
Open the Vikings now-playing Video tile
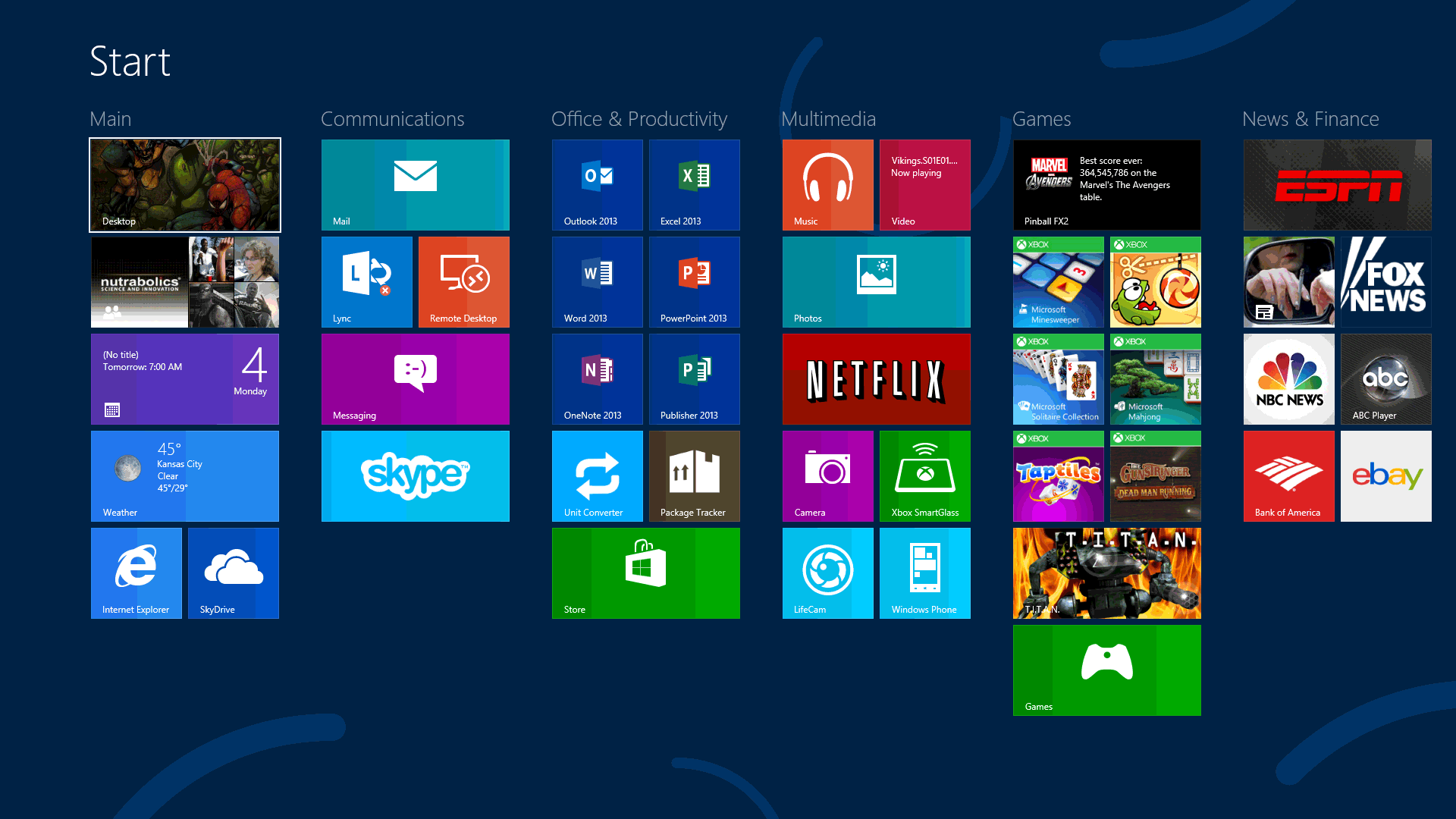(x=924, y=184)
